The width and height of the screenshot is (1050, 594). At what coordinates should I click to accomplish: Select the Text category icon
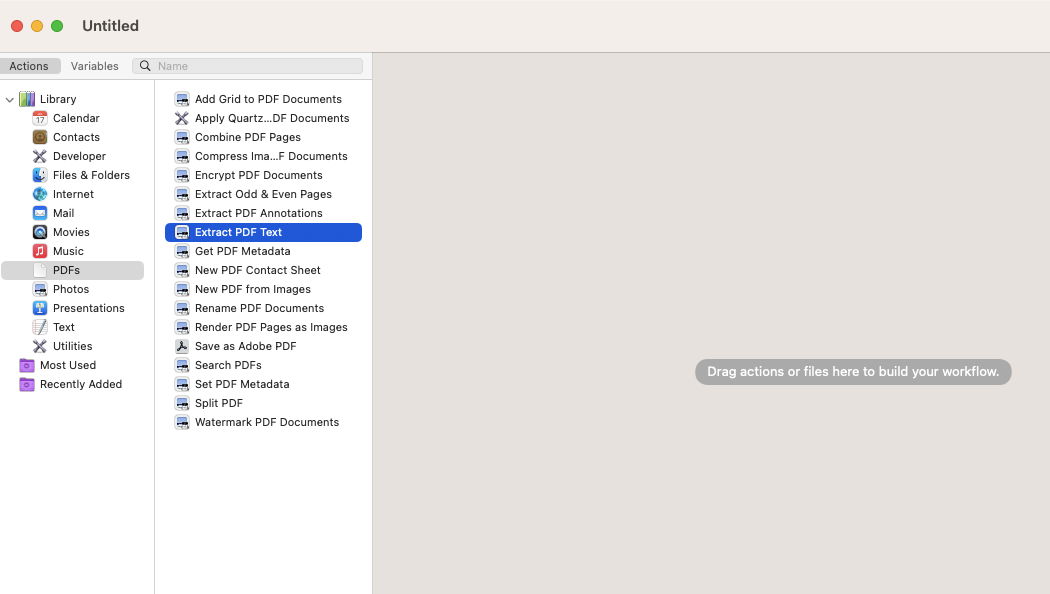pyautogui.click(x=40, y=327)
